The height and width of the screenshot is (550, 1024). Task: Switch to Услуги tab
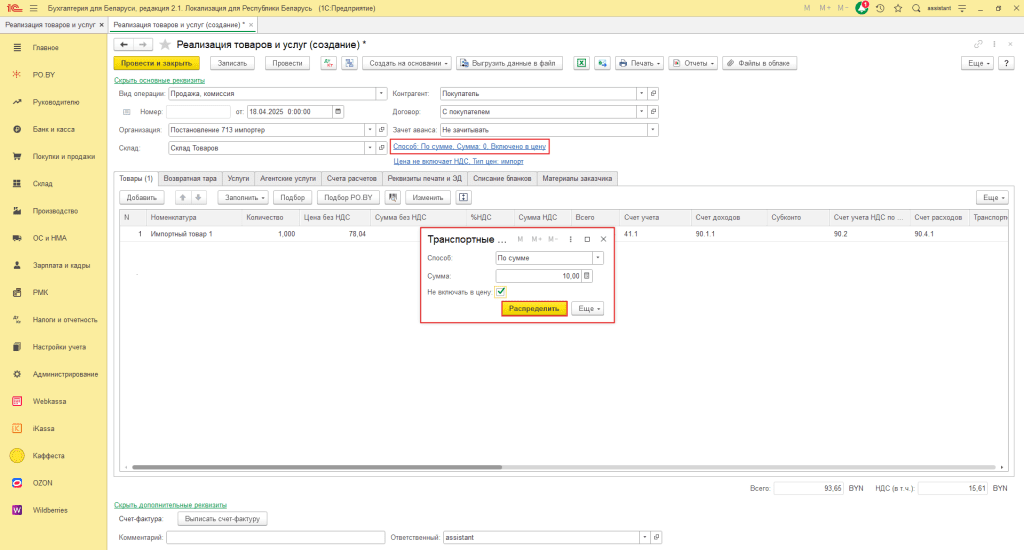tap(238, 178)
